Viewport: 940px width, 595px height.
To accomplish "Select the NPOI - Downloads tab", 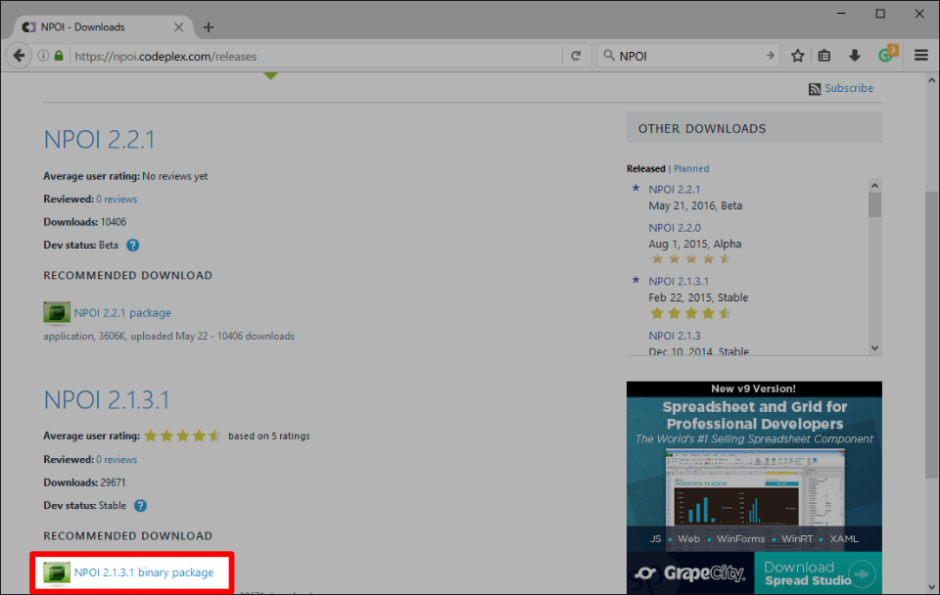I will (100, 27).
